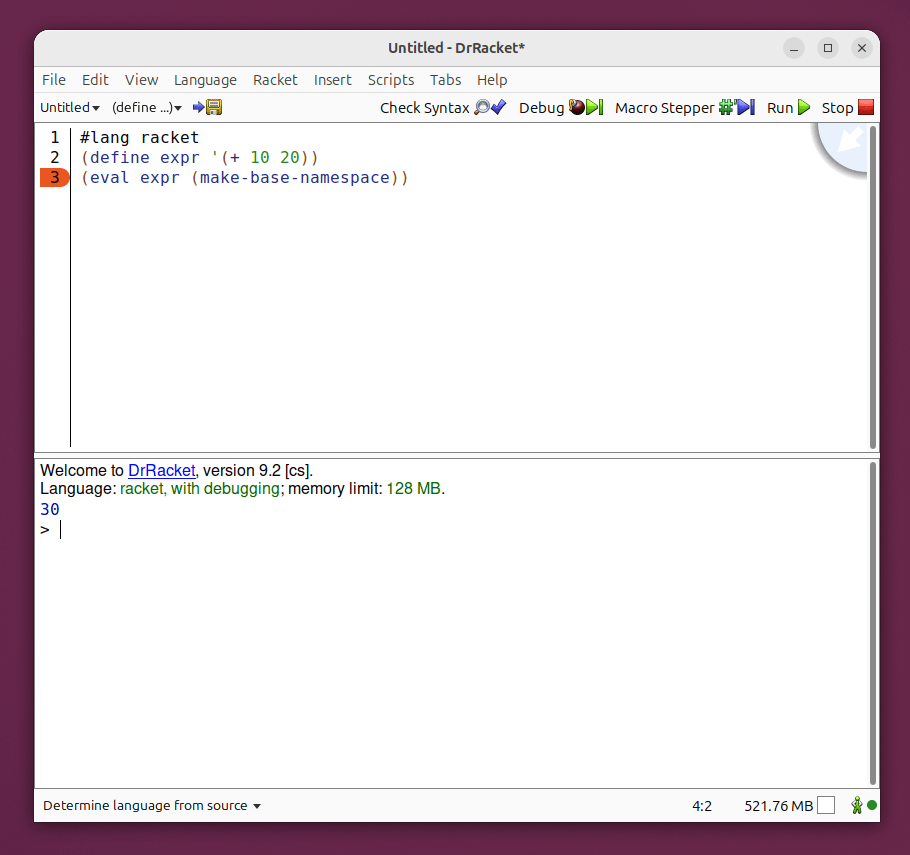Open the Help menu

click(x=492, y=80)
